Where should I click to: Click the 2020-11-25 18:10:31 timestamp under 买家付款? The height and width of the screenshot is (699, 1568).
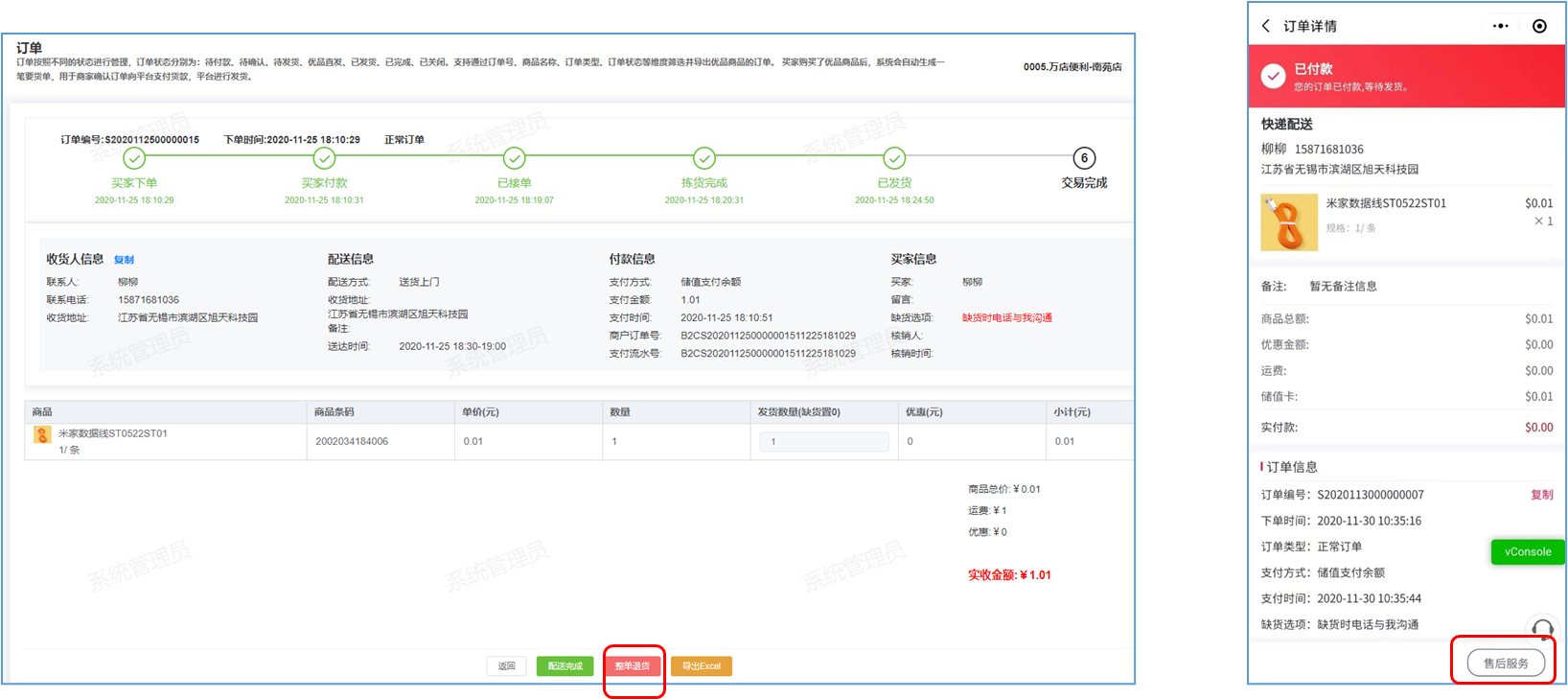pos(324,200)
